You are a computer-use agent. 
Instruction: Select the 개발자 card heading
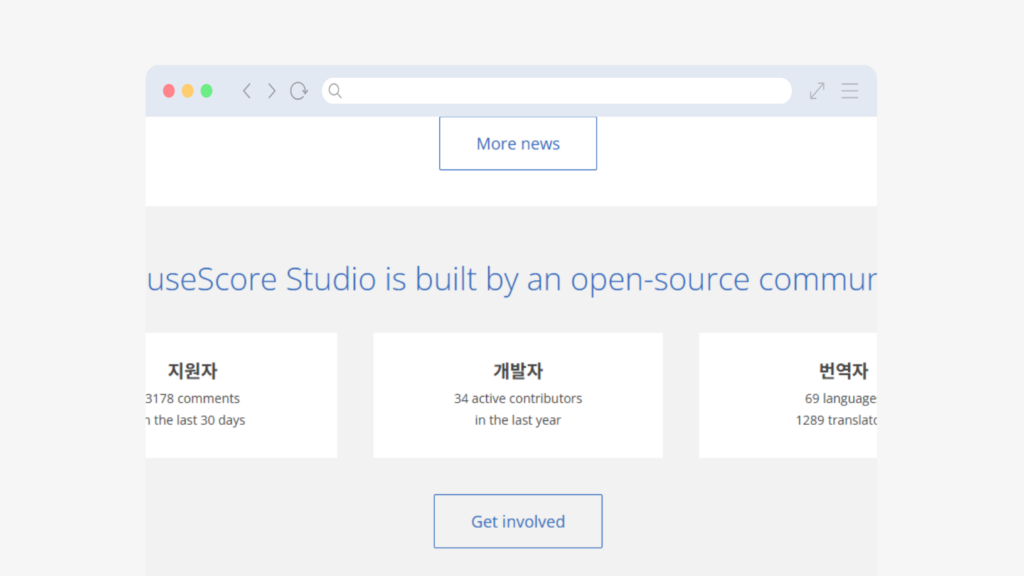pos(518,371)
